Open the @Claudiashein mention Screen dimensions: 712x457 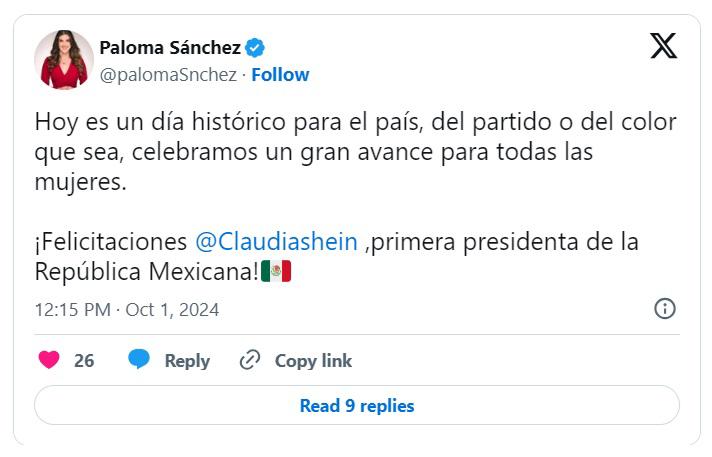coord(275,242)
